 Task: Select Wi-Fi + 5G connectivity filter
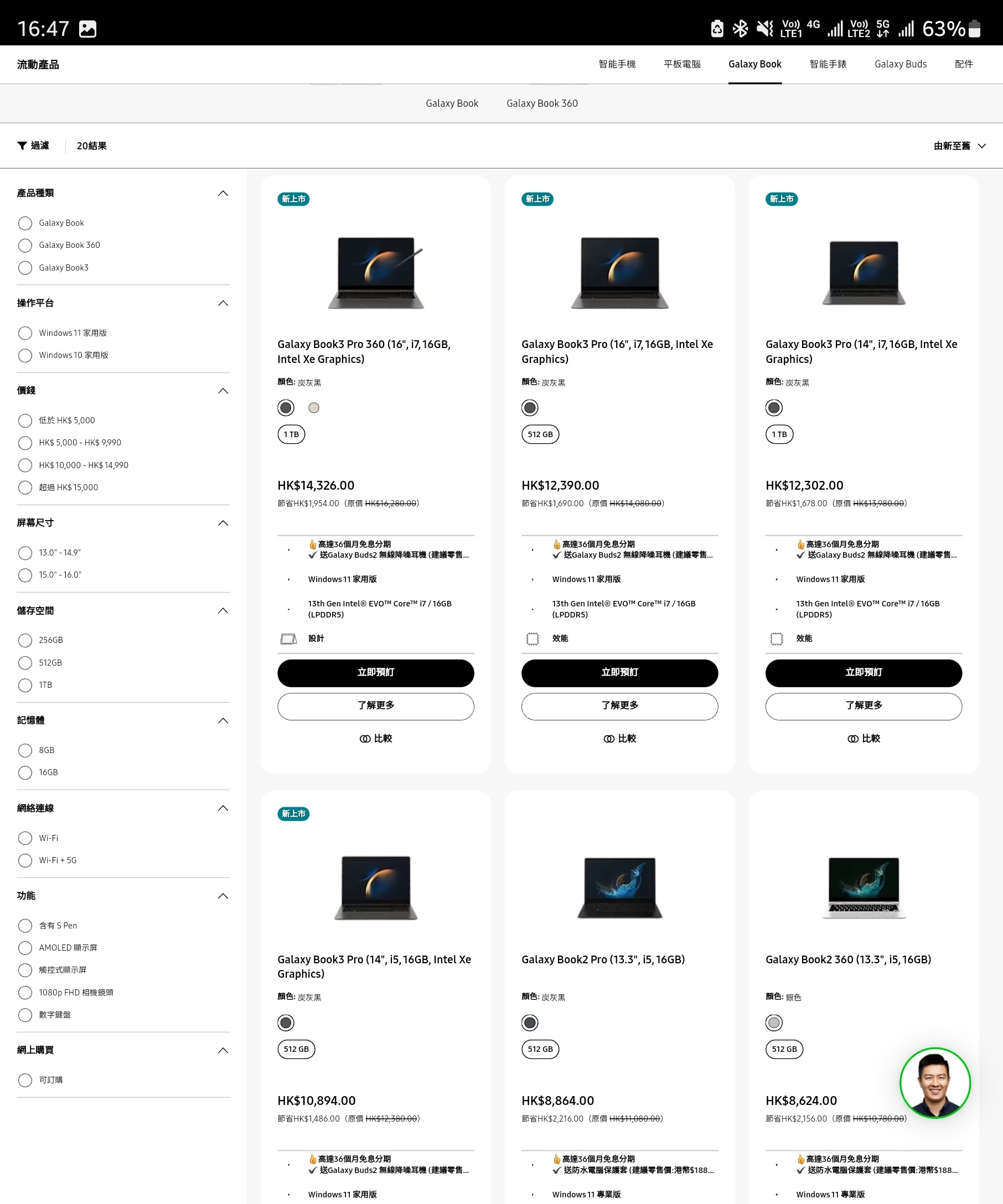pyautogui.click(x=25, y=860)
